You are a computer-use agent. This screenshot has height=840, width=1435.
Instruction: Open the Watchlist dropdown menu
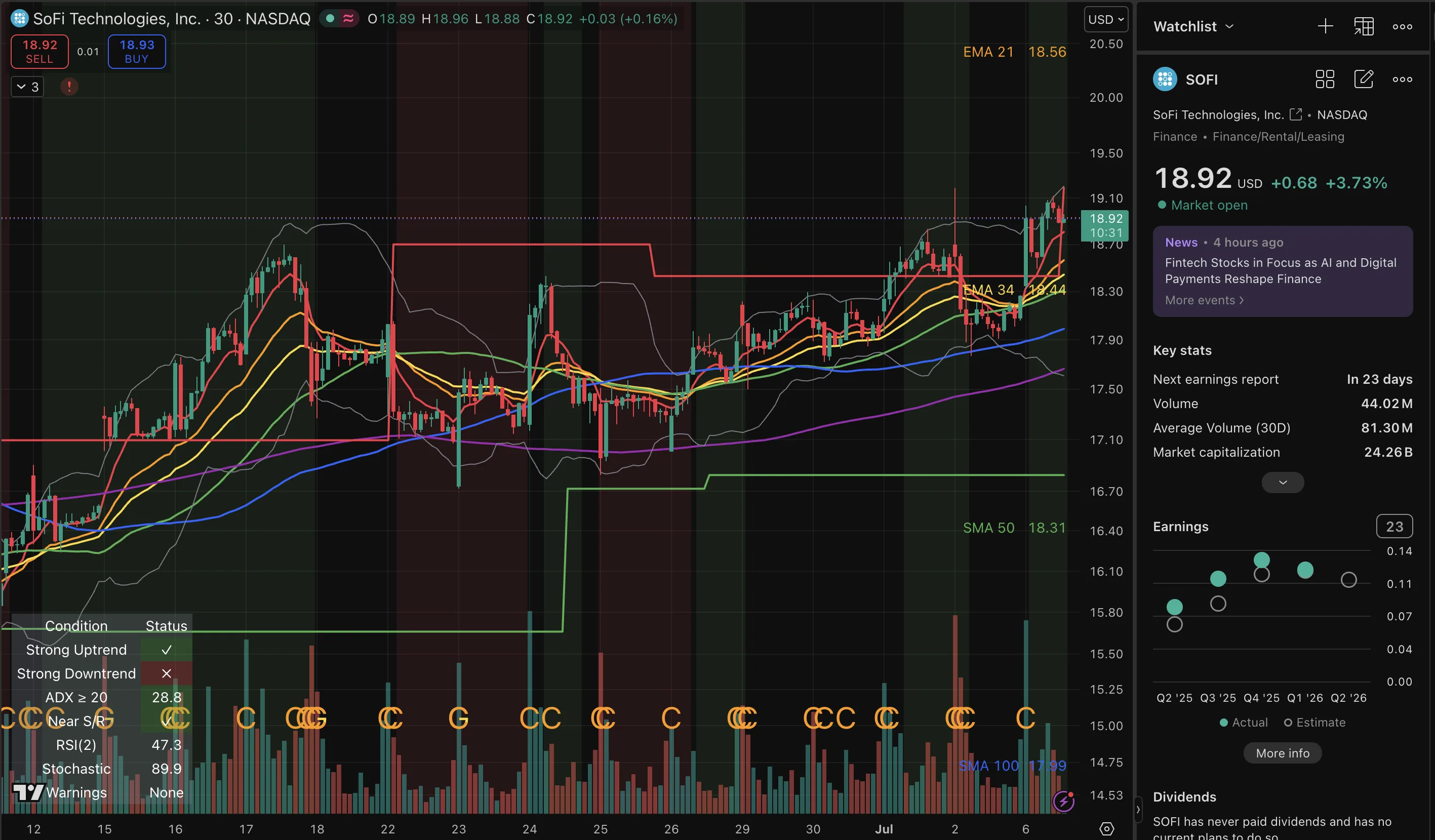(x=1193, y=26)
